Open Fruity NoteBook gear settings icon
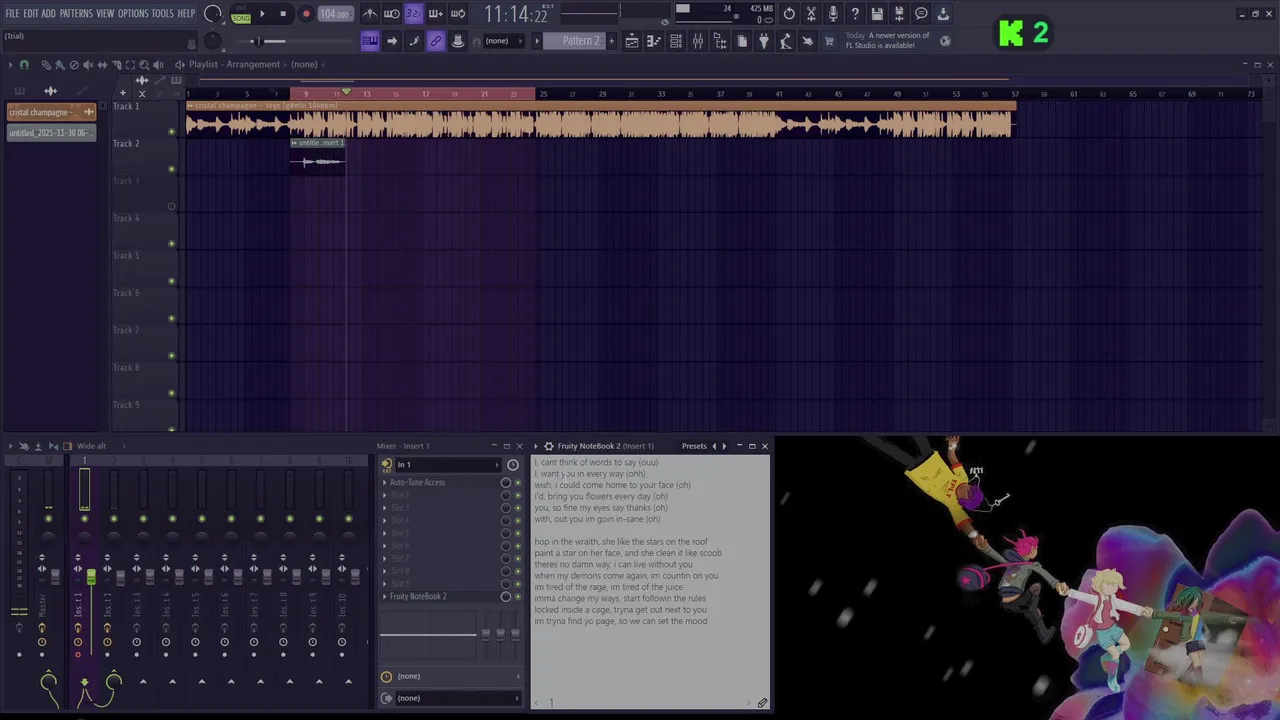Viewport: 1280px width, 720px height. [549, 446]
